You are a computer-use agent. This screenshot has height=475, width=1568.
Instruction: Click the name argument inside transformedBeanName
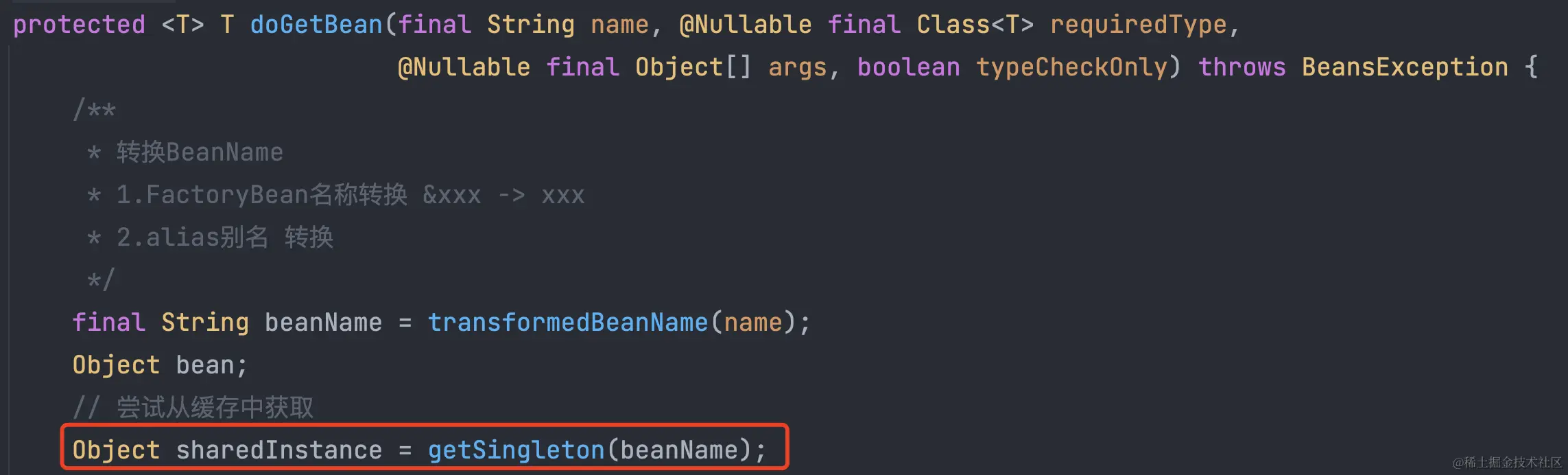click(x=753, y=323)
